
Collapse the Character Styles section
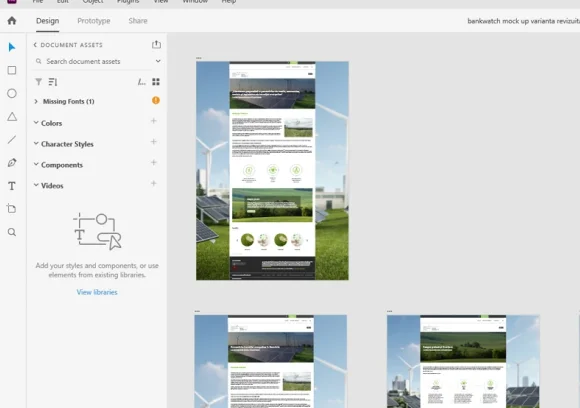[36, 143]
